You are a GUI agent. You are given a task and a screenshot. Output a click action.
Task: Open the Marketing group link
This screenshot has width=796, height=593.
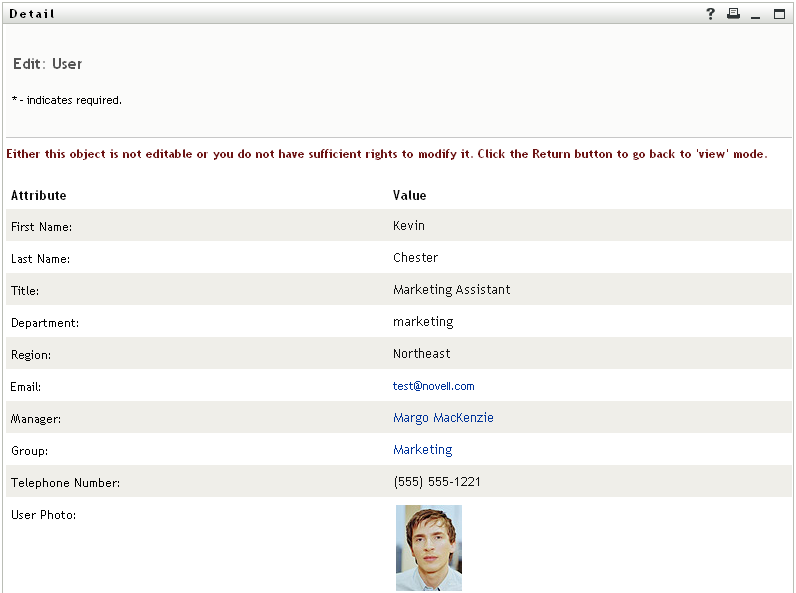[422, 450]
